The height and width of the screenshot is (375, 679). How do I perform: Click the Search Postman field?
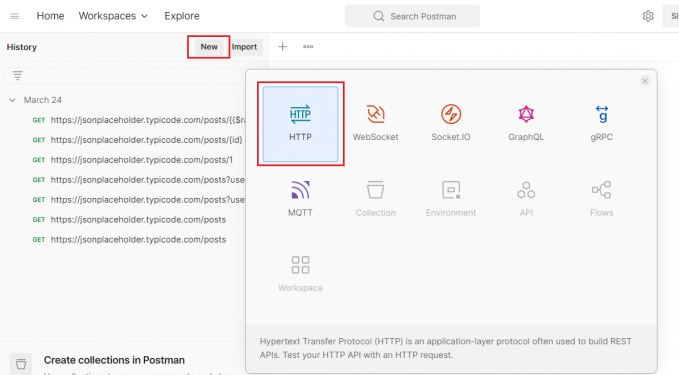(x=412, y=16)
